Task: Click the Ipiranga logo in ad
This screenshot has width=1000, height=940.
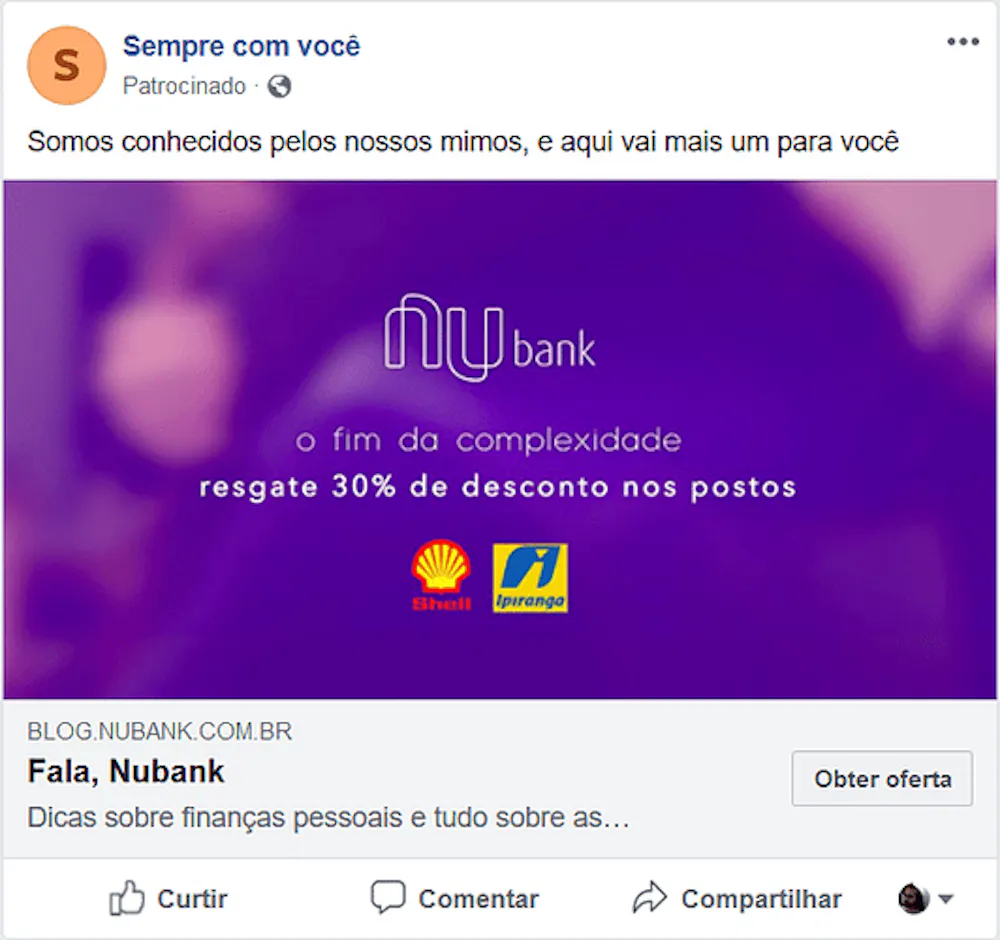Action: [530, 578]
